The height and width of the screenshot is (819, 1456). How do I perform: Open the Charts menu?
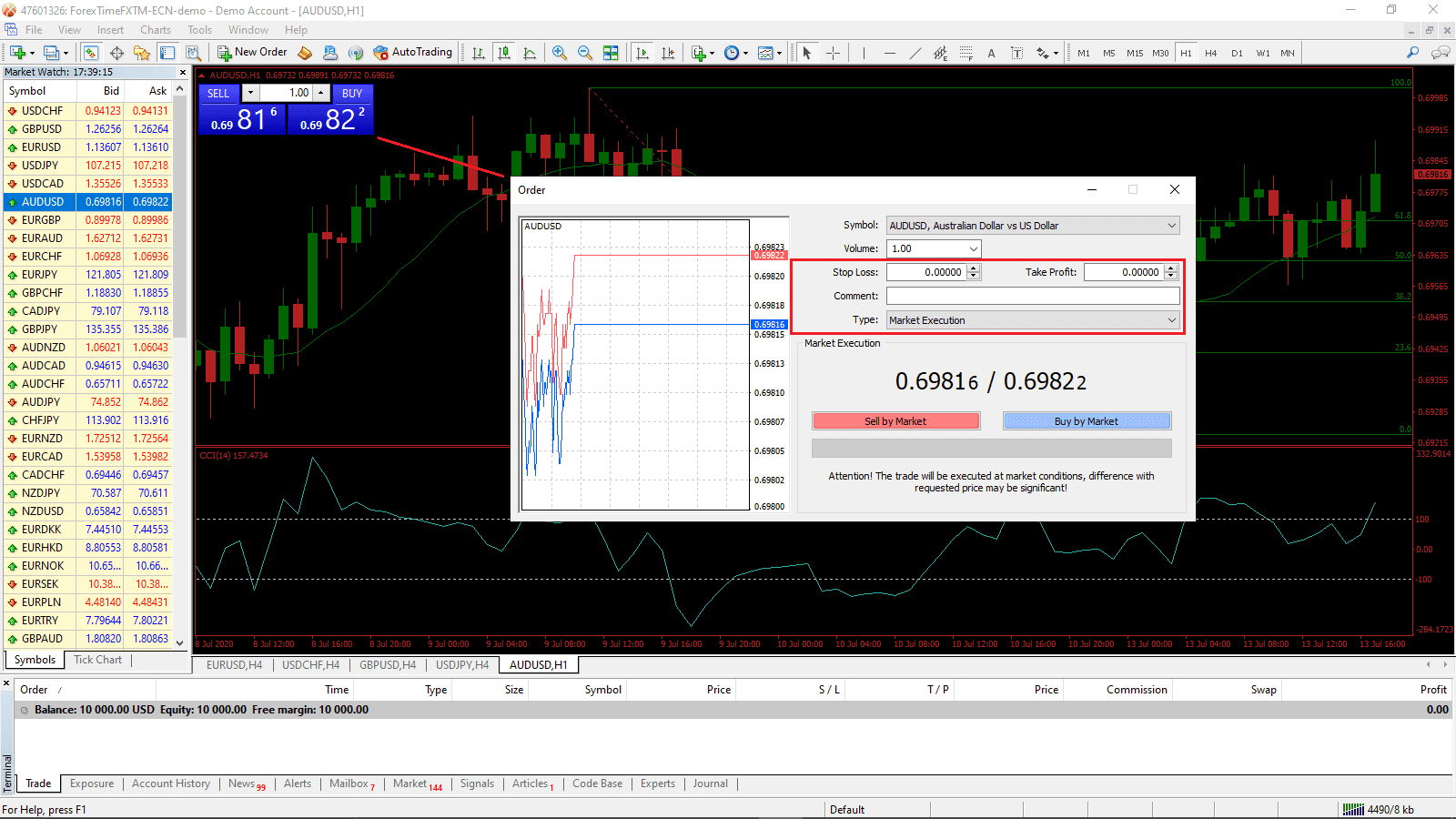(x=155, y=29)
